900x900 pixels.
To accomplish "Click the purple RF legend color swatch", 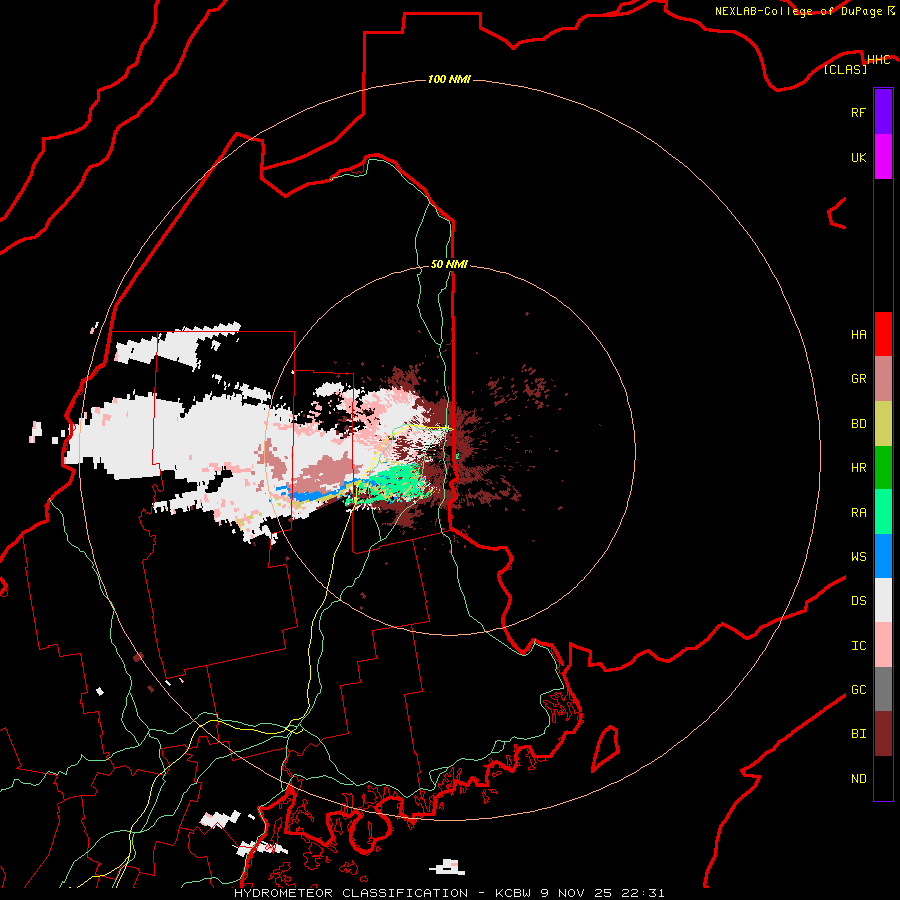I will [x=883, y=112].
